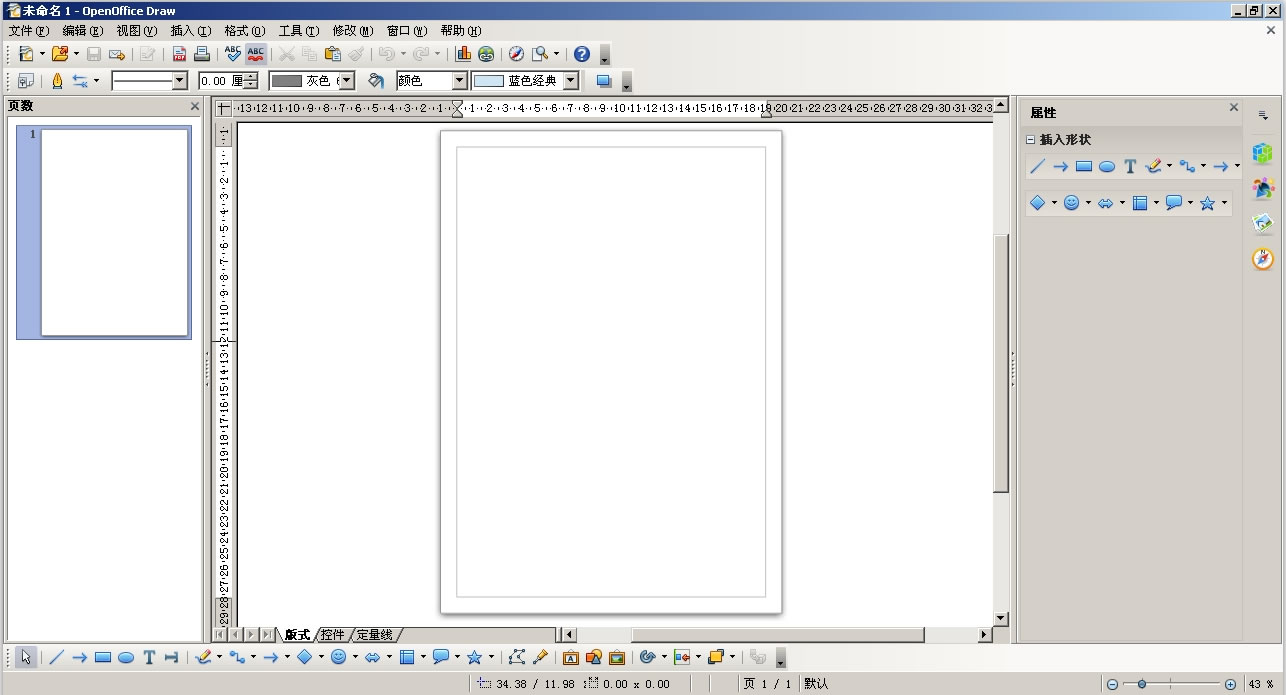Open the Gallery panel in the sidebar
The width and height of the screenshot is (1286, 695).
pos(1263,223)
